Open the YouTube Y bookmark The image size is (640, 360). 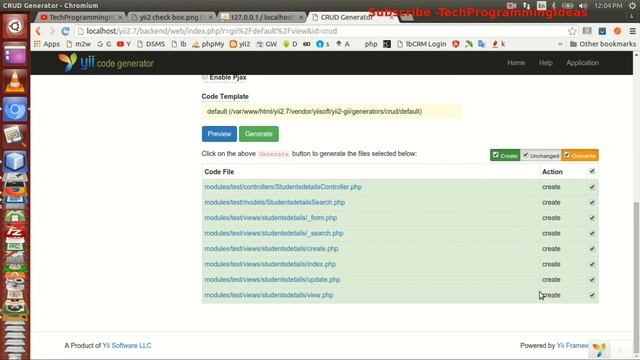pyautogui.click(x=124, y=44)
